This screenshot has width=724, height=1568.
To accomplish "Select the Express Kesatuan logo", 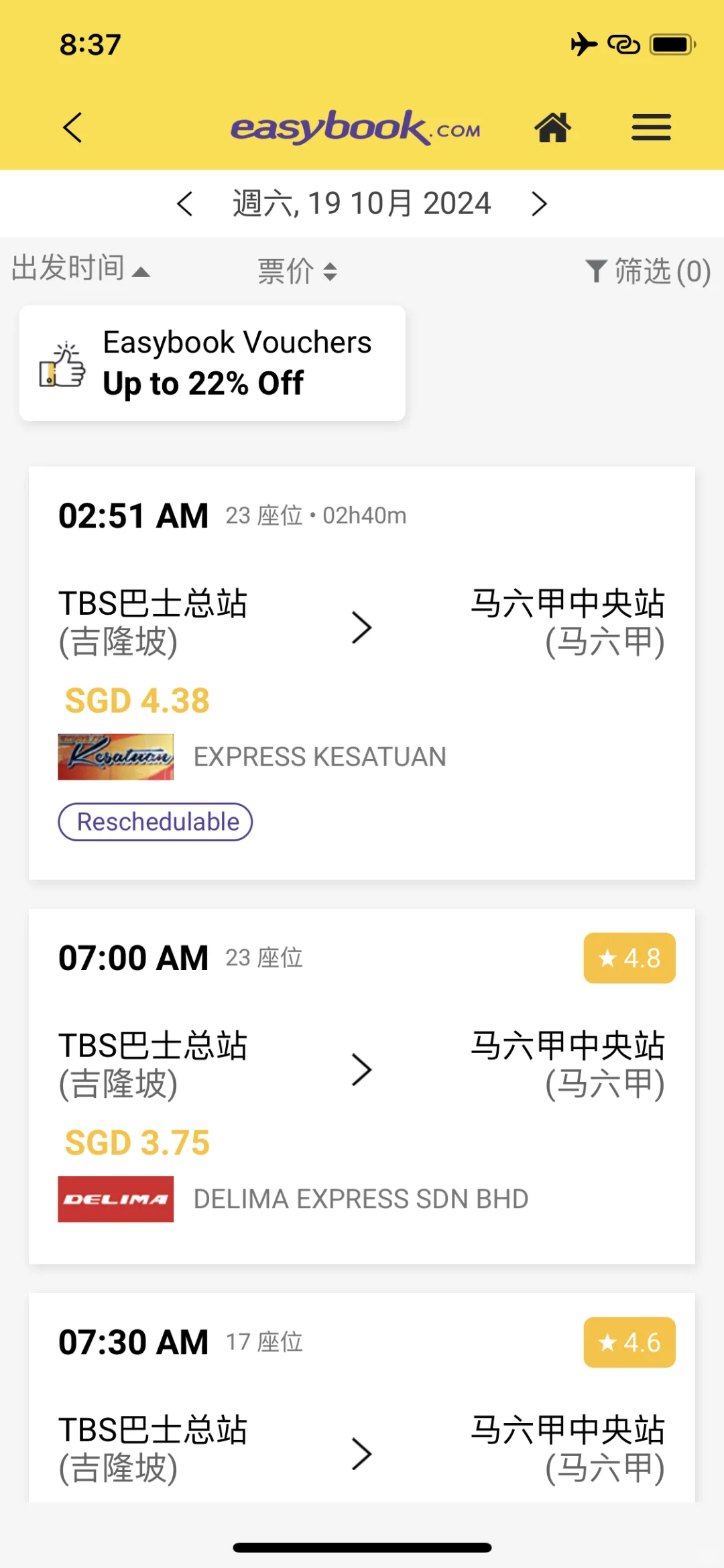I will 115,757.
